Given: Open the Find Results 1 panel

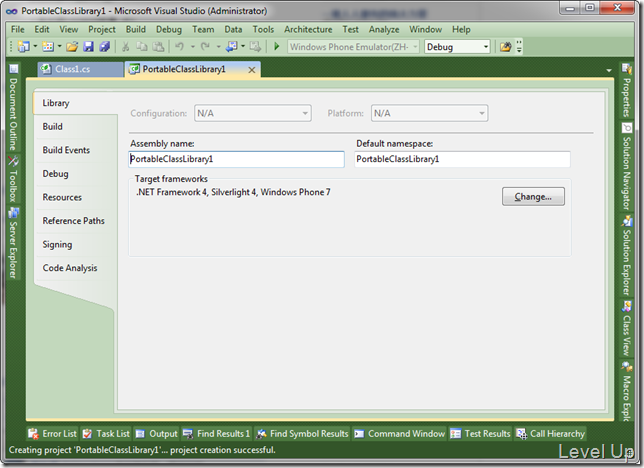Looking at the screenshot, I should 216,433.
